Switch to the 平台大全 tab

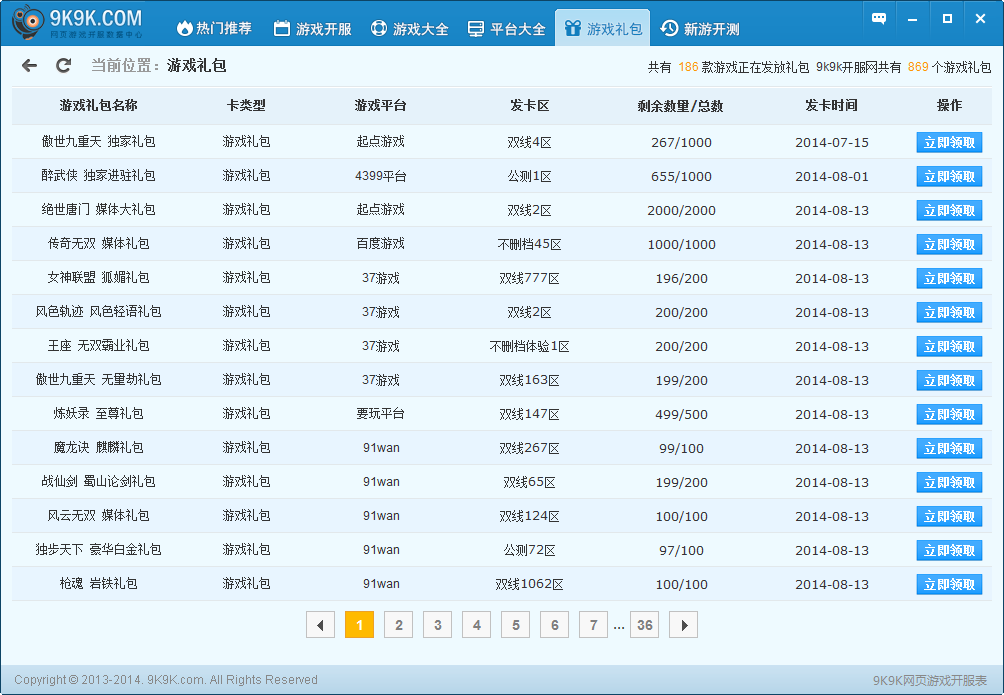click(x=506, y=28)
